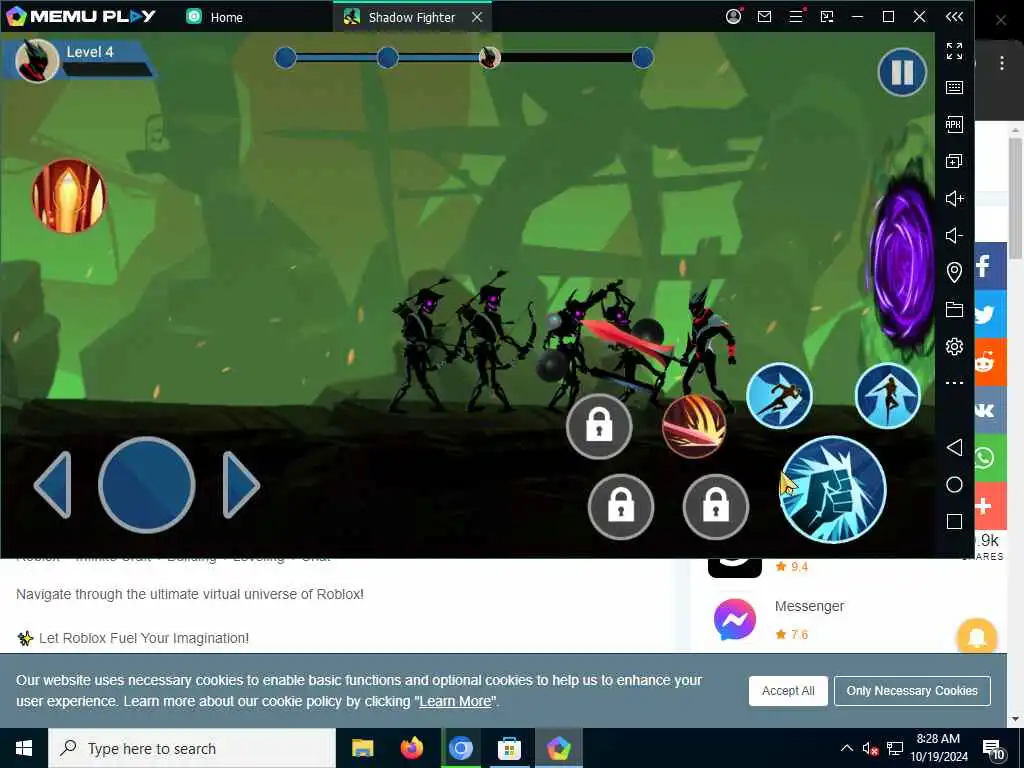Tap the round blue joystick center

click(x=146, y=485)
